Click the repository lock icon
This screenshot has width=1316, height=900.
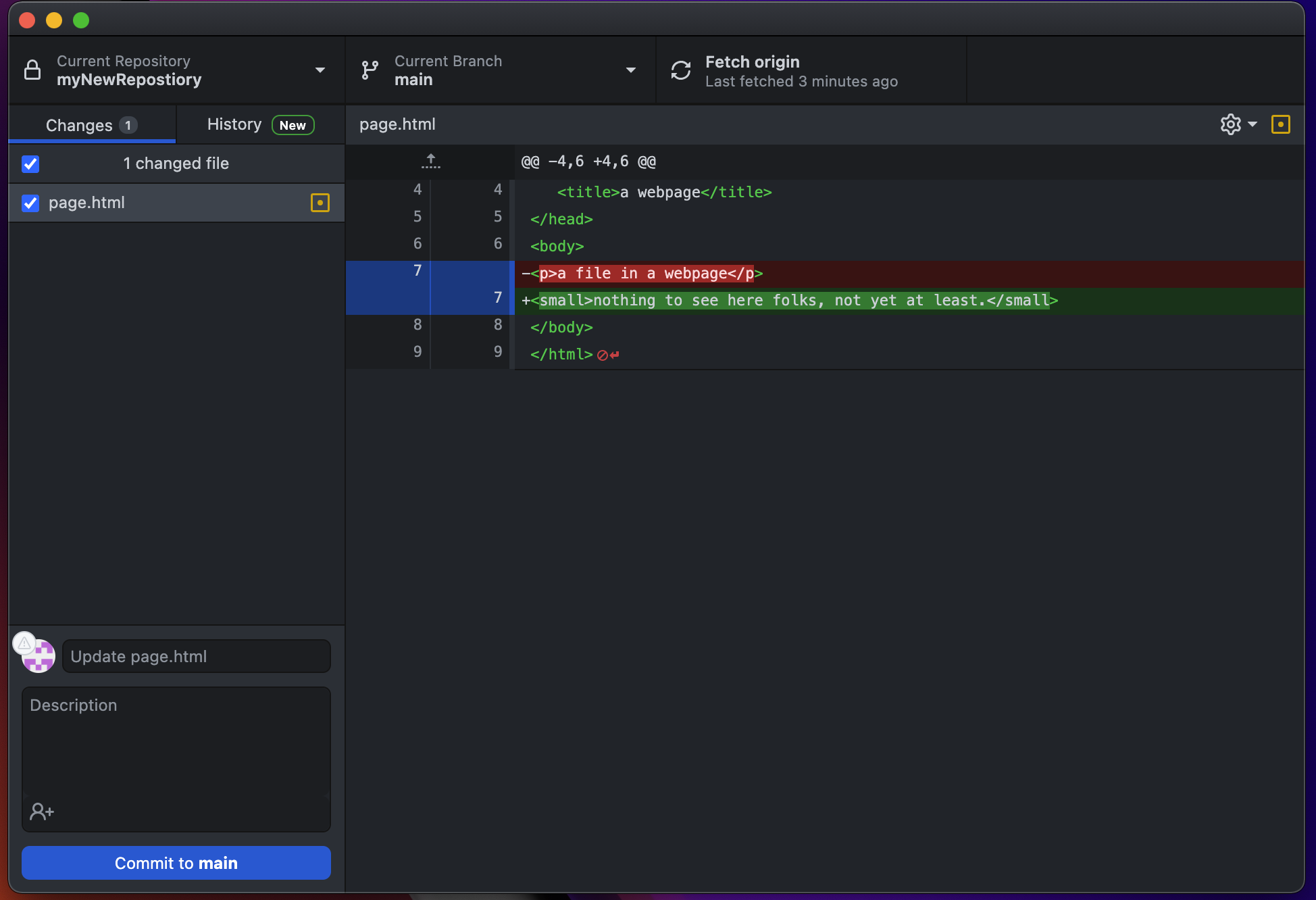coord(32,70)
